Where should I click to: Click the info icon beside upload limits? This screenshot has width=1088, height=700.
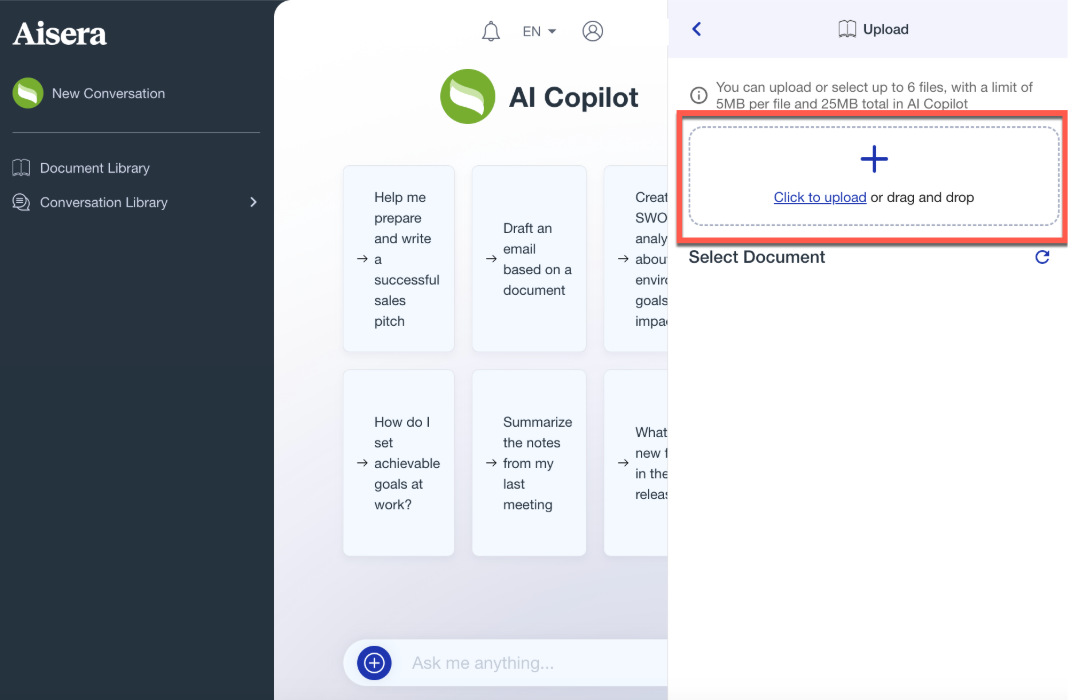pyautogui.click(x=699, y=96)
